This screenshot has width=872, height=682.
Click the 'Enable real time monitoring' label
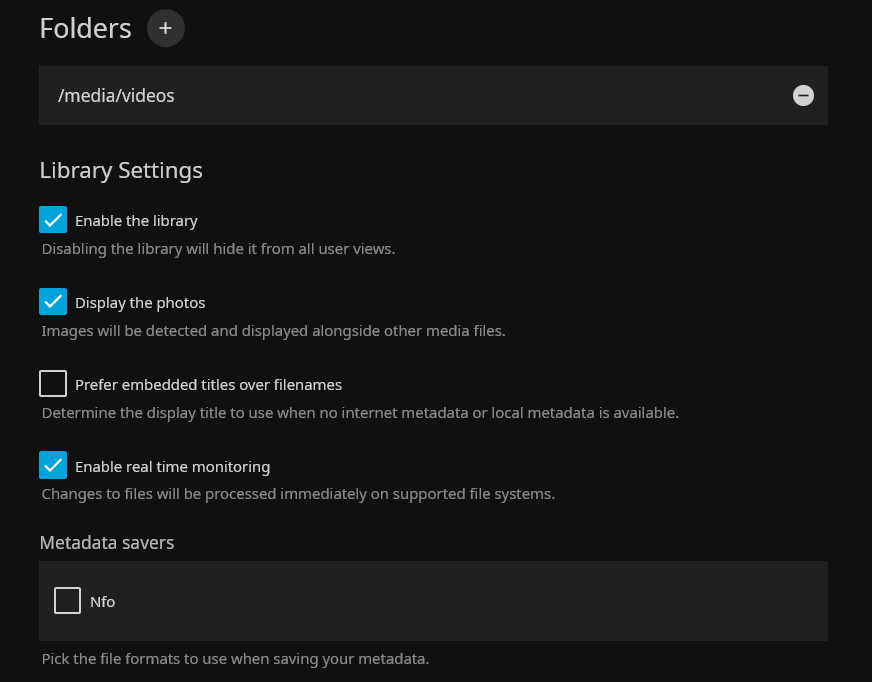tap(172, 467)
